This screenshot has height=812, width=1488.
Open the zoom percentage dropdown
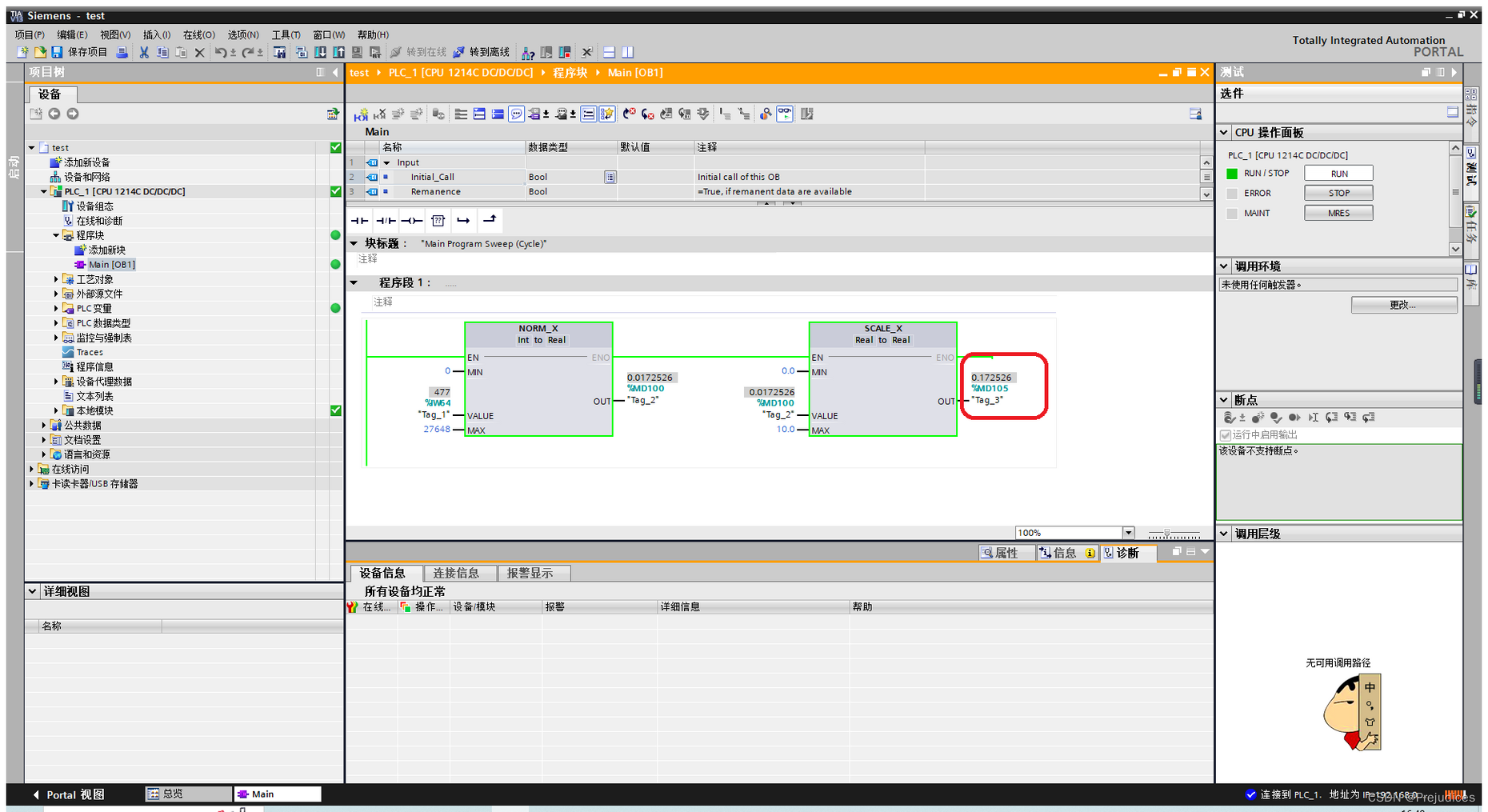coord(1128,533)
